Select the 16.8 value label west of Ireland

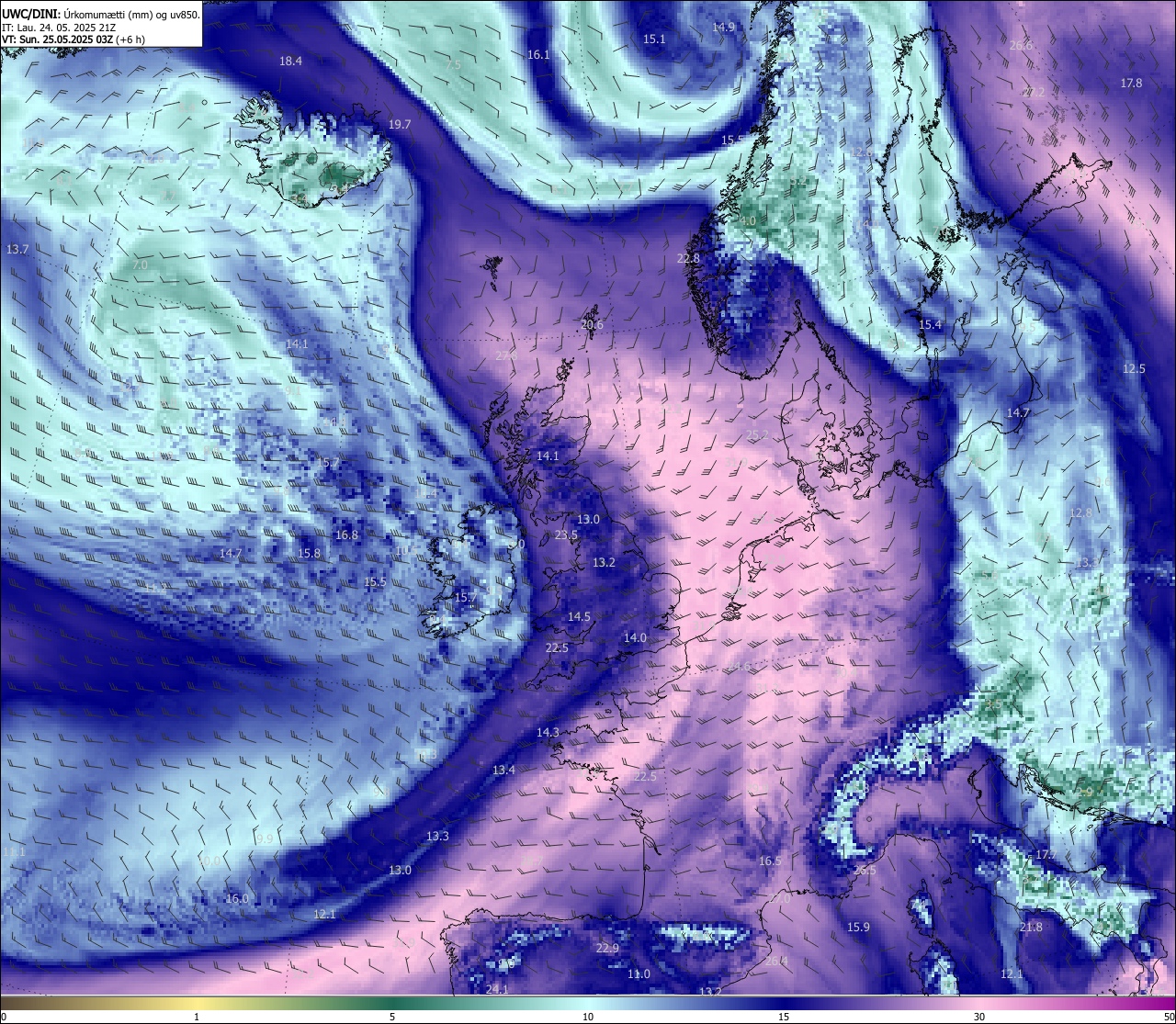point(346,535)
